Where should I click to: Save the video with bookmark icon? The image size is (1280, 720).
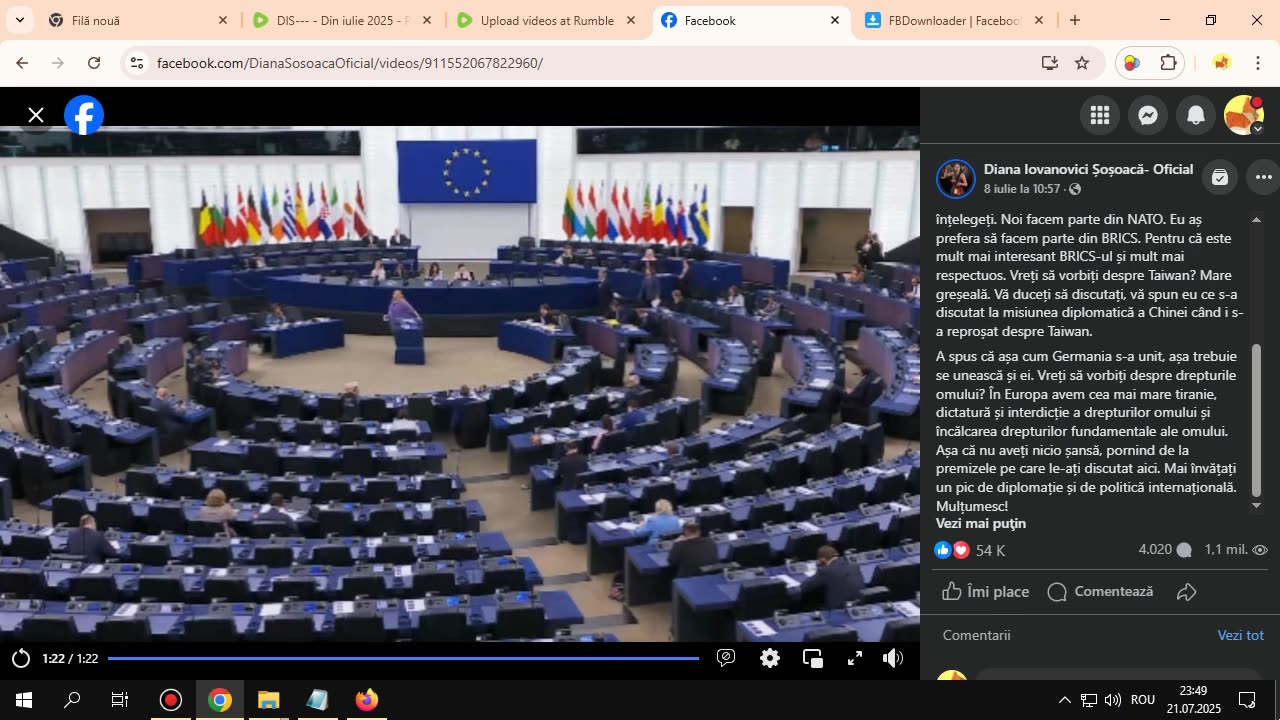(x=1219, y=177)
